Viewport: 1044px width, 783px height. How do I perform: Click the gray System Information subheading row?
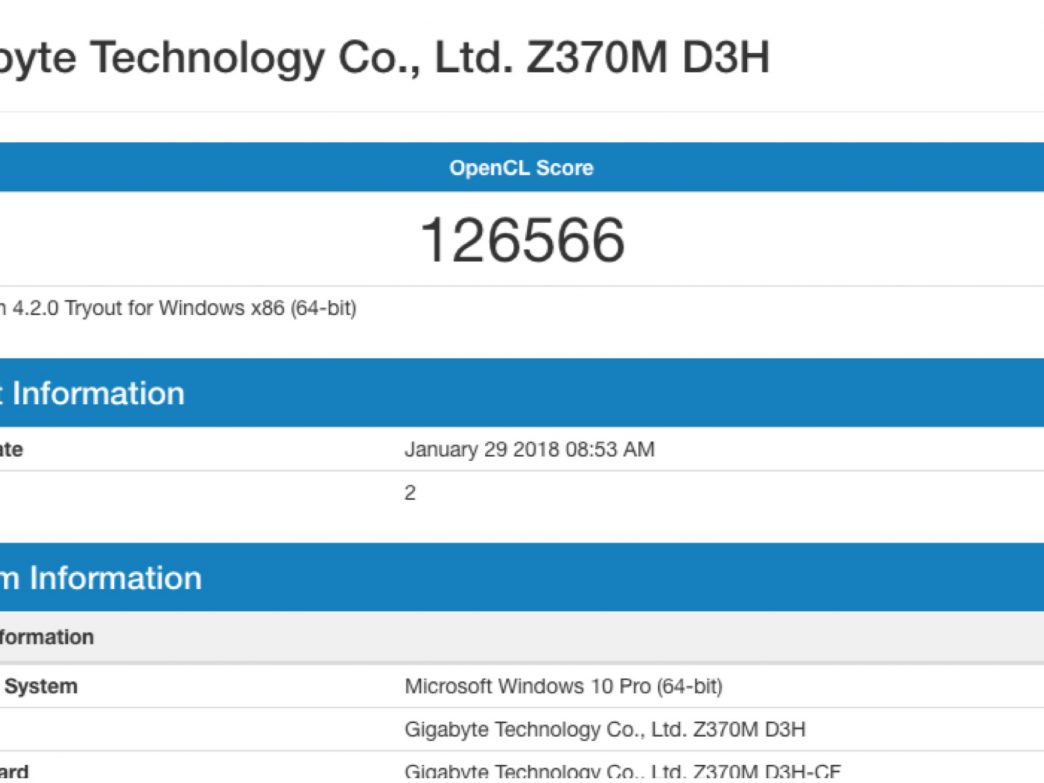pos(48,637)
